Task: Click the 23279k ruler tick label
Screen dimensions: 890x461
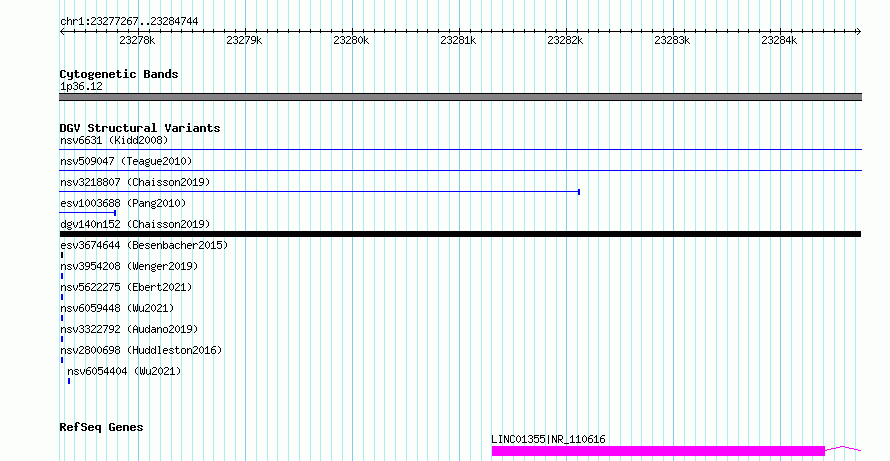Action: [x=244, y=40]
